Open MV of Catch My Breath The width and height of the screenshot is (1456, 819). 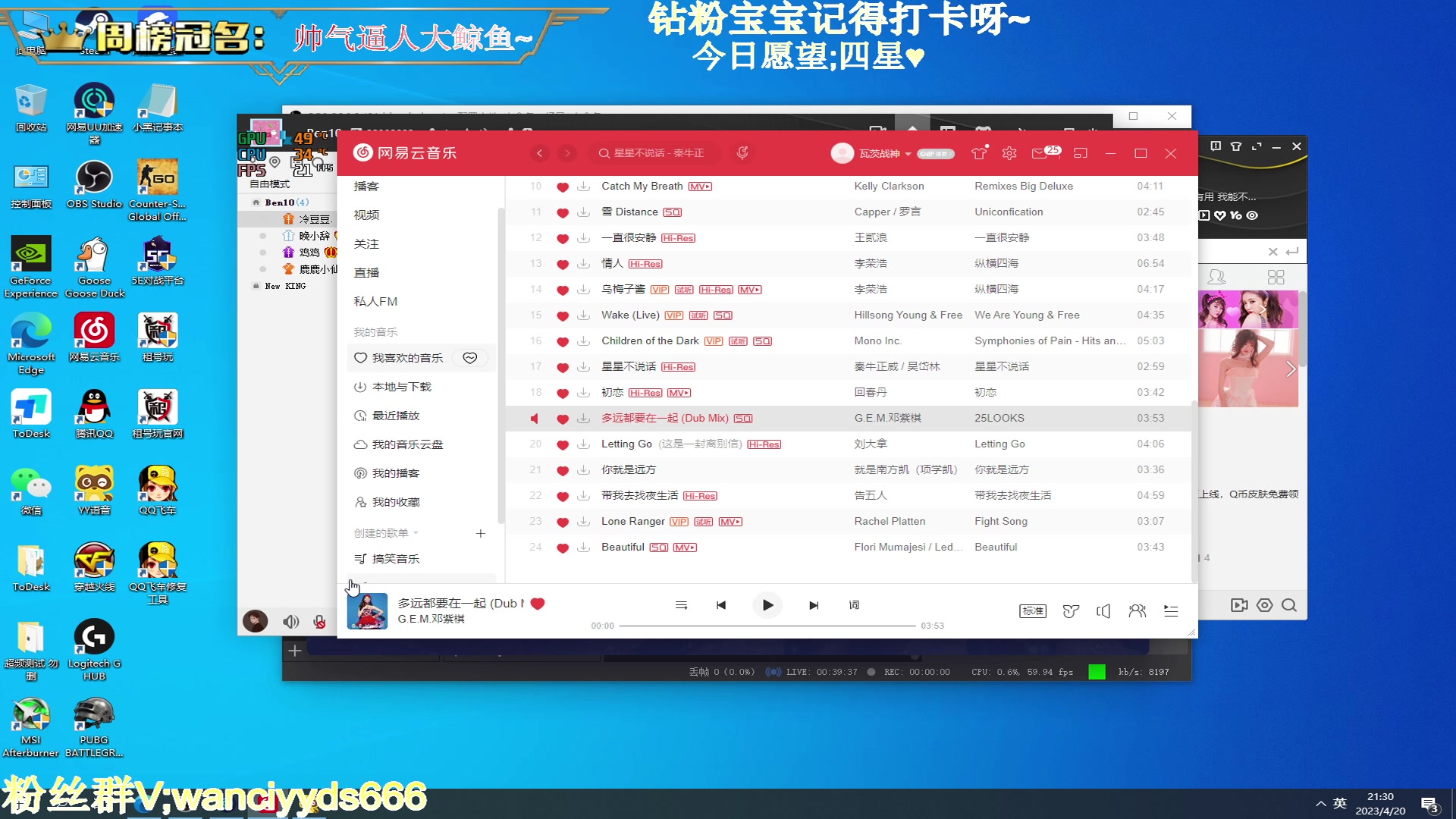(x=700, y=187)
